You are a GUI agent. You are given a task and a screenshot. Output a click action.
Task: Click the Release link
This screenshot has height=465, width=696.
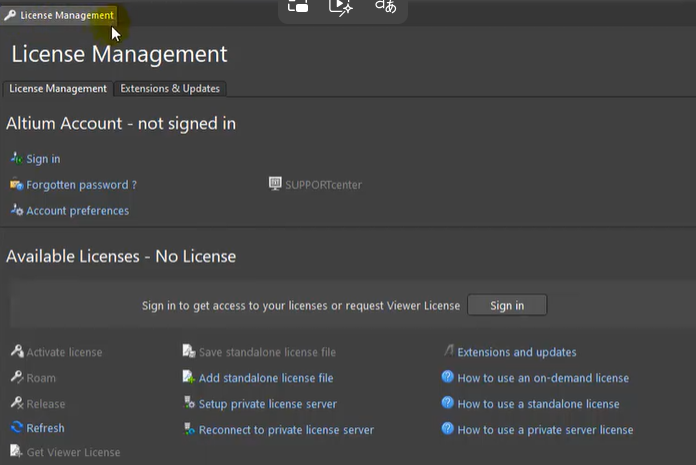46,404
